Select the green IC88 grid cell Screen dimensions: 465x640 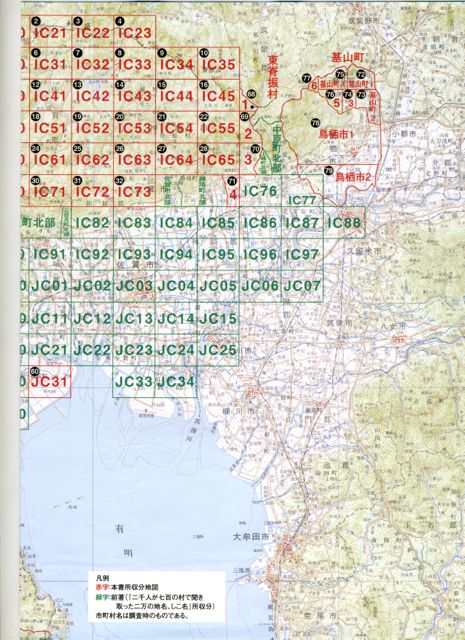344,222
